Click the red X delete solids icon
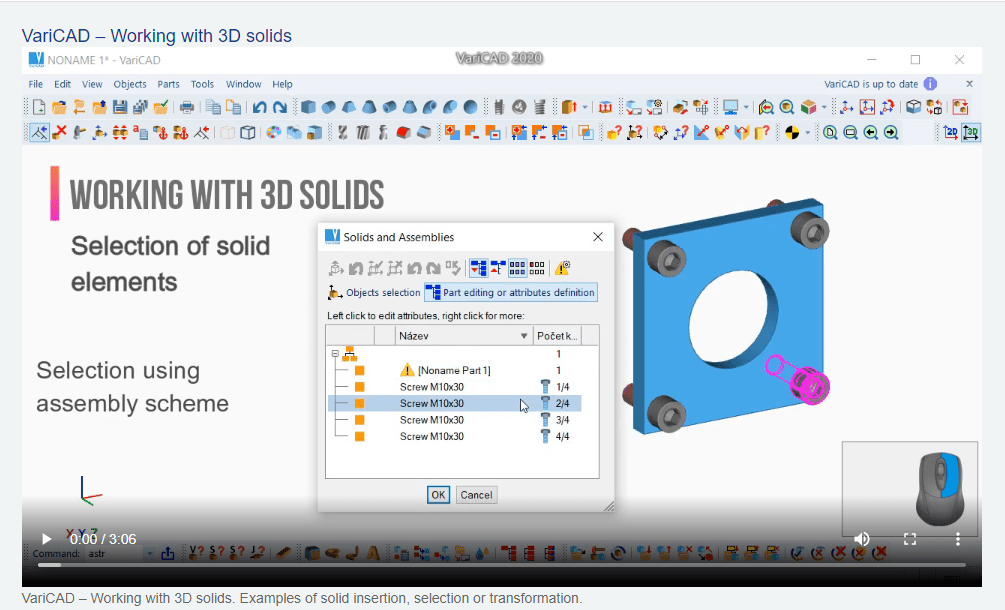1005x610 pixels. tap(60, 133)
